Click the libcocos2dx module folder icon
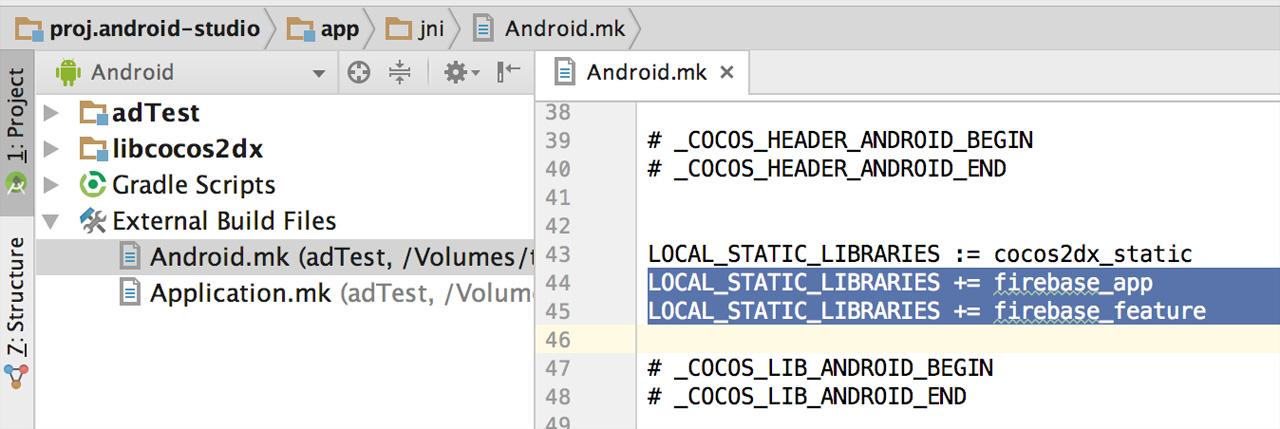Image resolution: width=1280 pixels, height=429 pixels. pos(93,149)
